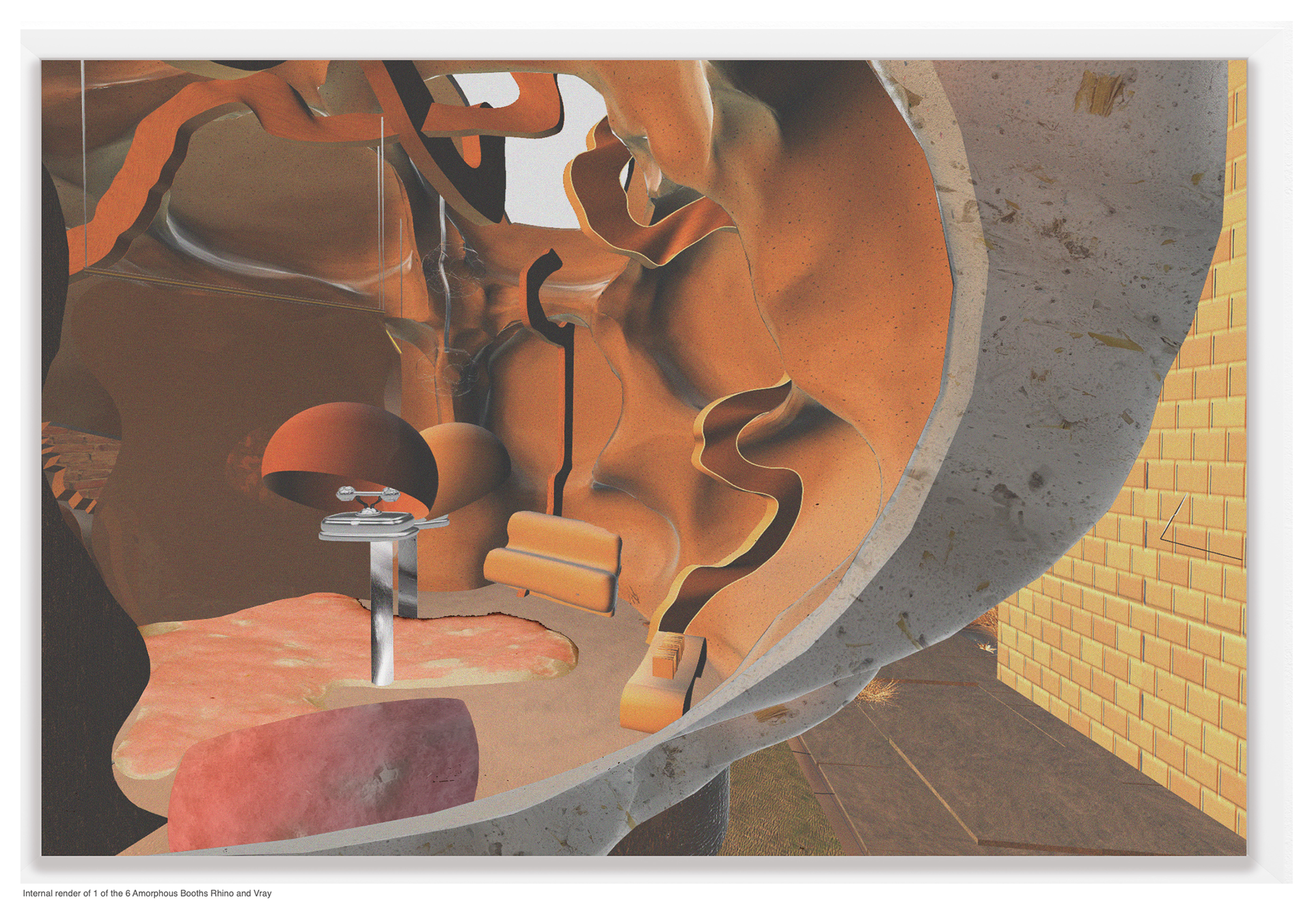The height and width of the screenshot is (924, 1312).
Task: Click the white picture frame border
Action: tap(656, 42)
